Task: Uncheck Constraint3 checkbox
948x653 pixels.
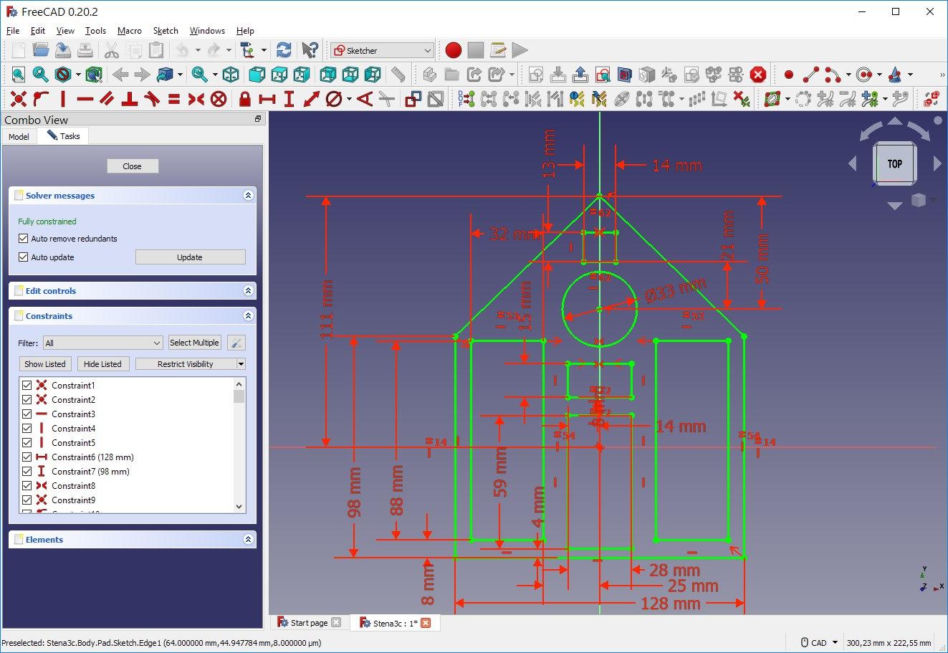Action: click(x=27, y=414)
